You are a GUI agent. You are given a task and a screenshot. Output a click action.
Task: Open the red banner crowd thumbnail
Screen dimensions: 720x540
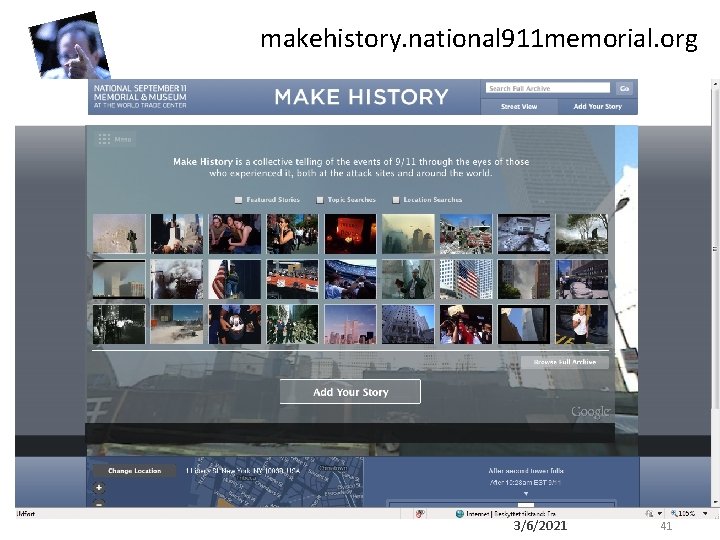(x=292, y=279)
